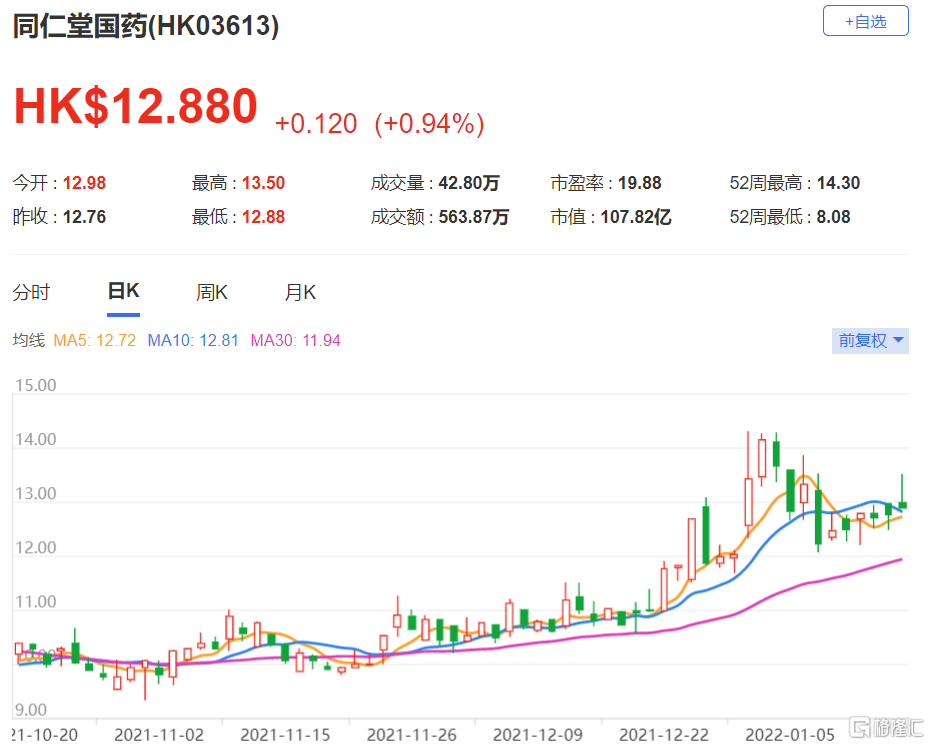Click the 2022-01-05 date axis label
The height and width of the screenshot is (745, 930).
[790, 735]
